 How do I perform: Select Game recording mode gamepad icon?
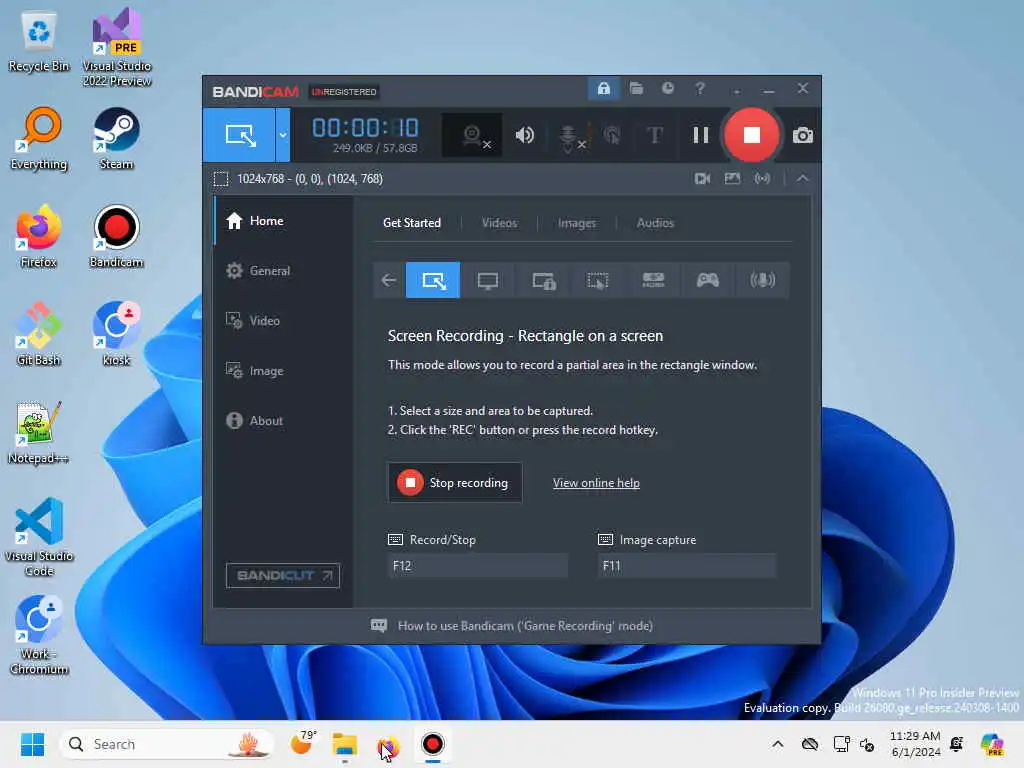coord(707,280)
